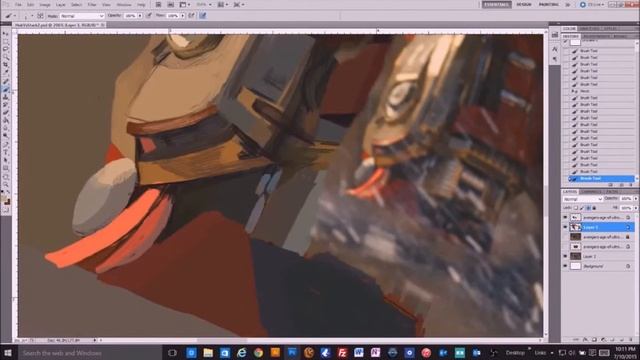
Task: Switch to Design workspace
Action: pyautogui.click(x=524, y=4)
